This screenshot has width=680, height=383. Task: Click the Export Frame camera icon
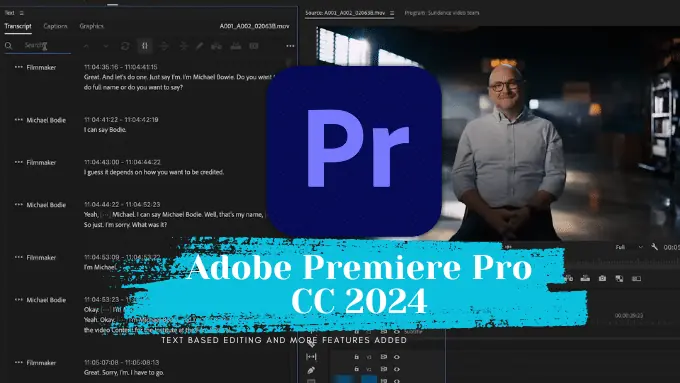602,278
